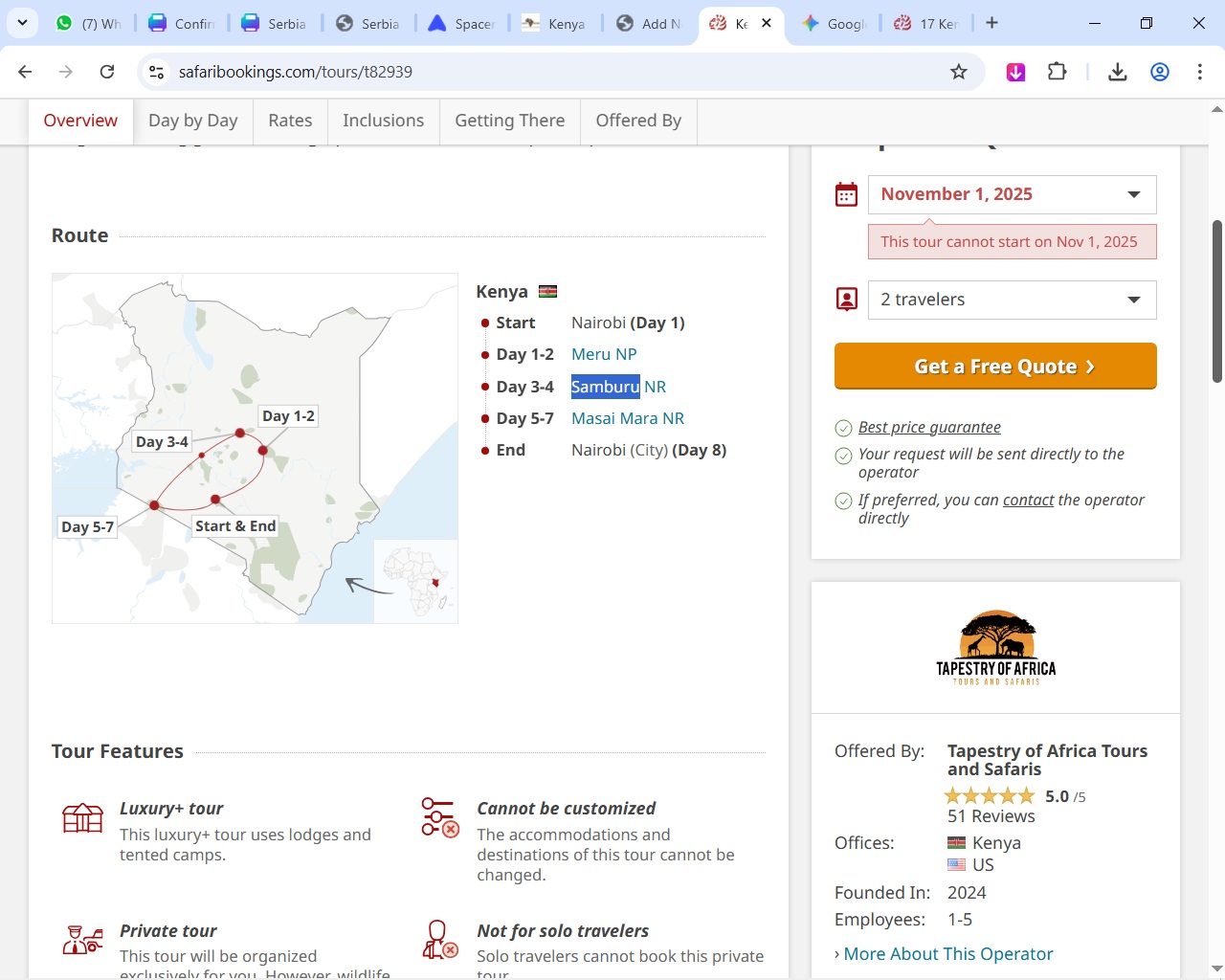Open the Extensions puzzle icon
Screen dimensions: 1225x980
pyautogui.click(x=1057, y=72)
